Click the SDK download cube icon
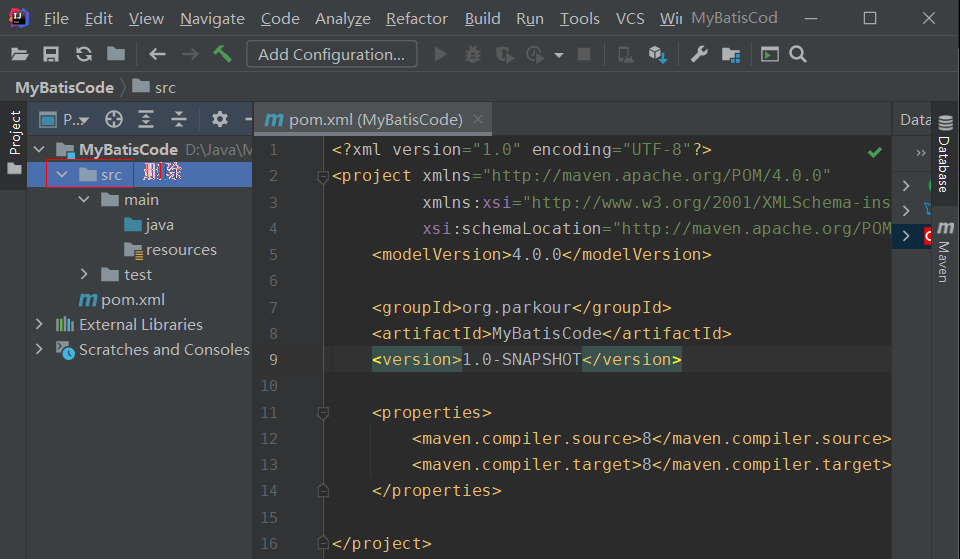This screenshot has height=559, width=960. pos(658,54)
